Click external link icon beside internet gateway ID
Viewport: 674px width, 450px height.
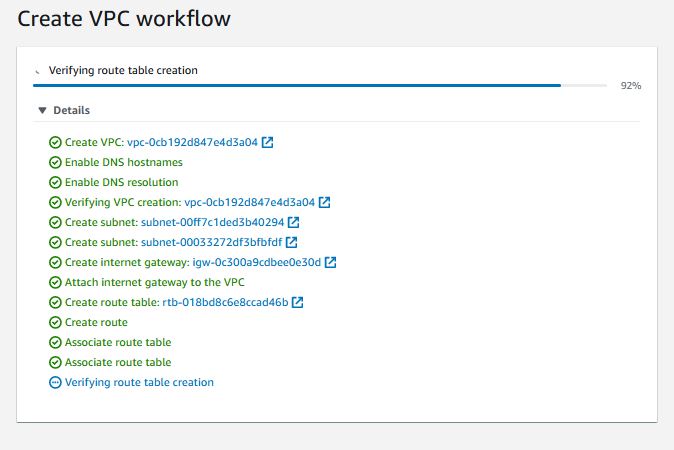(x=331, y=262)
